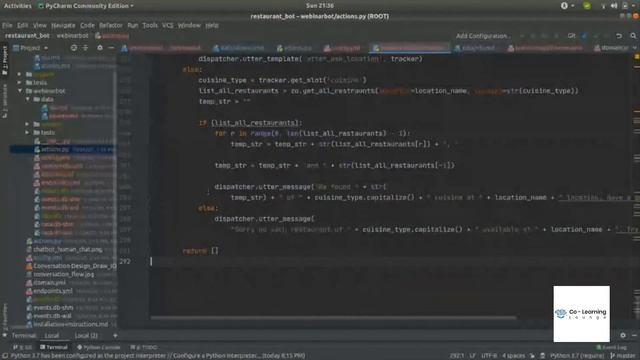This screenshot has height=360, width=640.
Task: Open the Navigate menu
Action: click(x=63, y=25)
